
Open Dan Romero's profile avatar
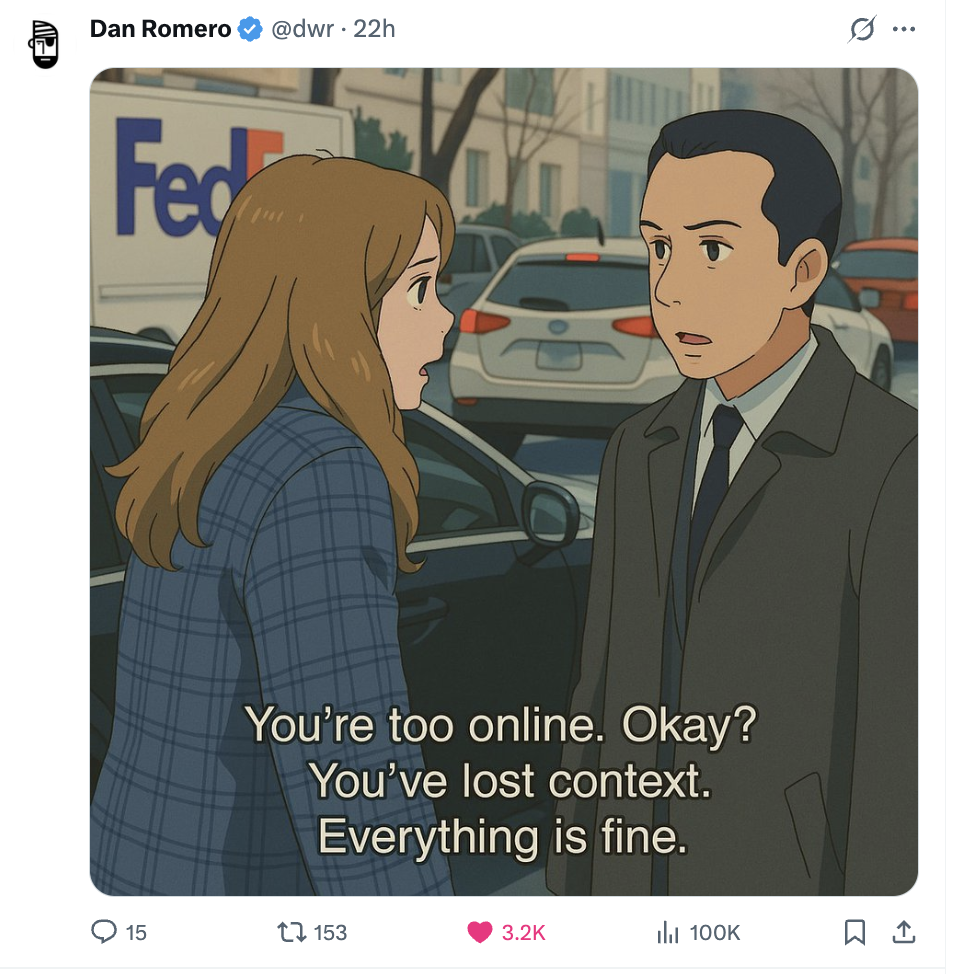44,44
